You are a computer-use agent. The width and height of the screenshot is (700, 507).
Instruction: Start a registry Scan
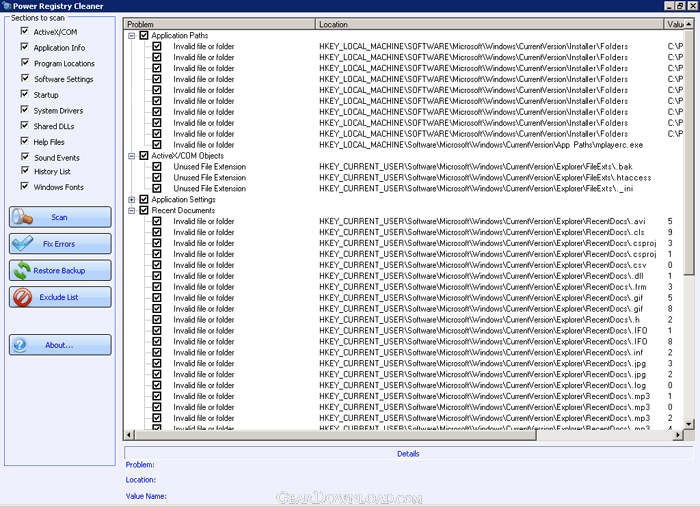coord(60,217)
